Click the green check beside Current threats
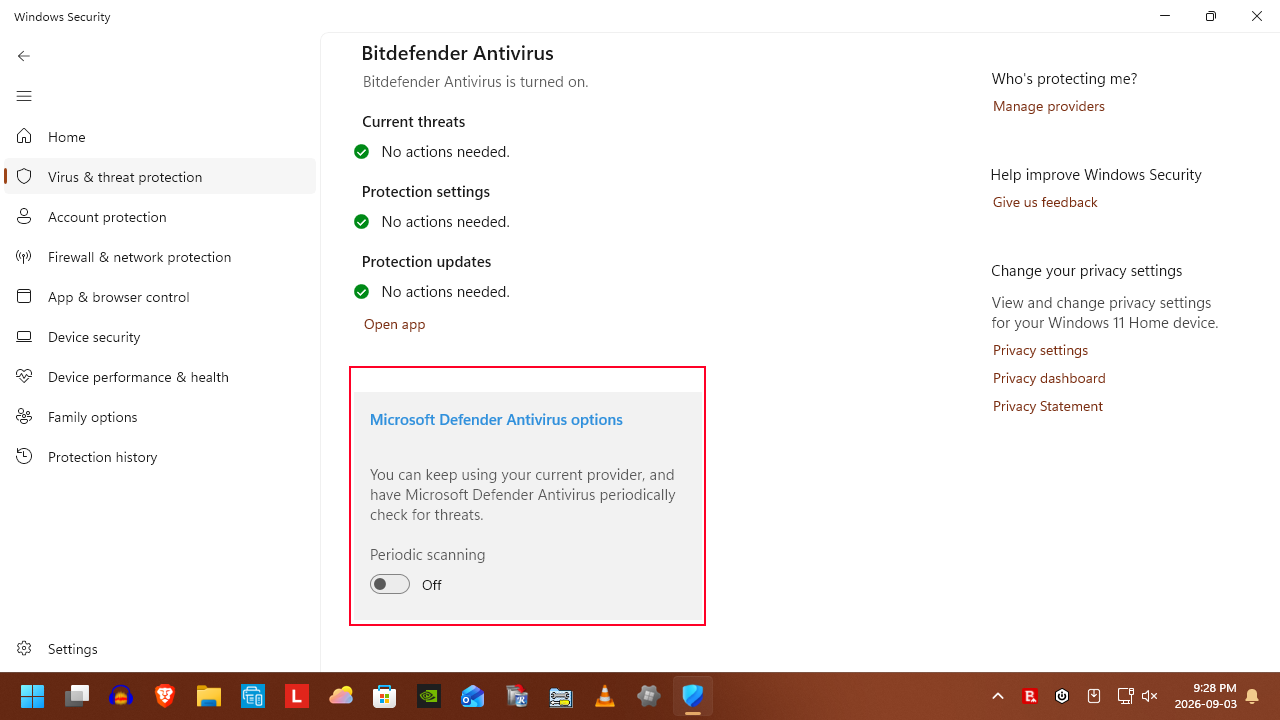 (362, 152)
